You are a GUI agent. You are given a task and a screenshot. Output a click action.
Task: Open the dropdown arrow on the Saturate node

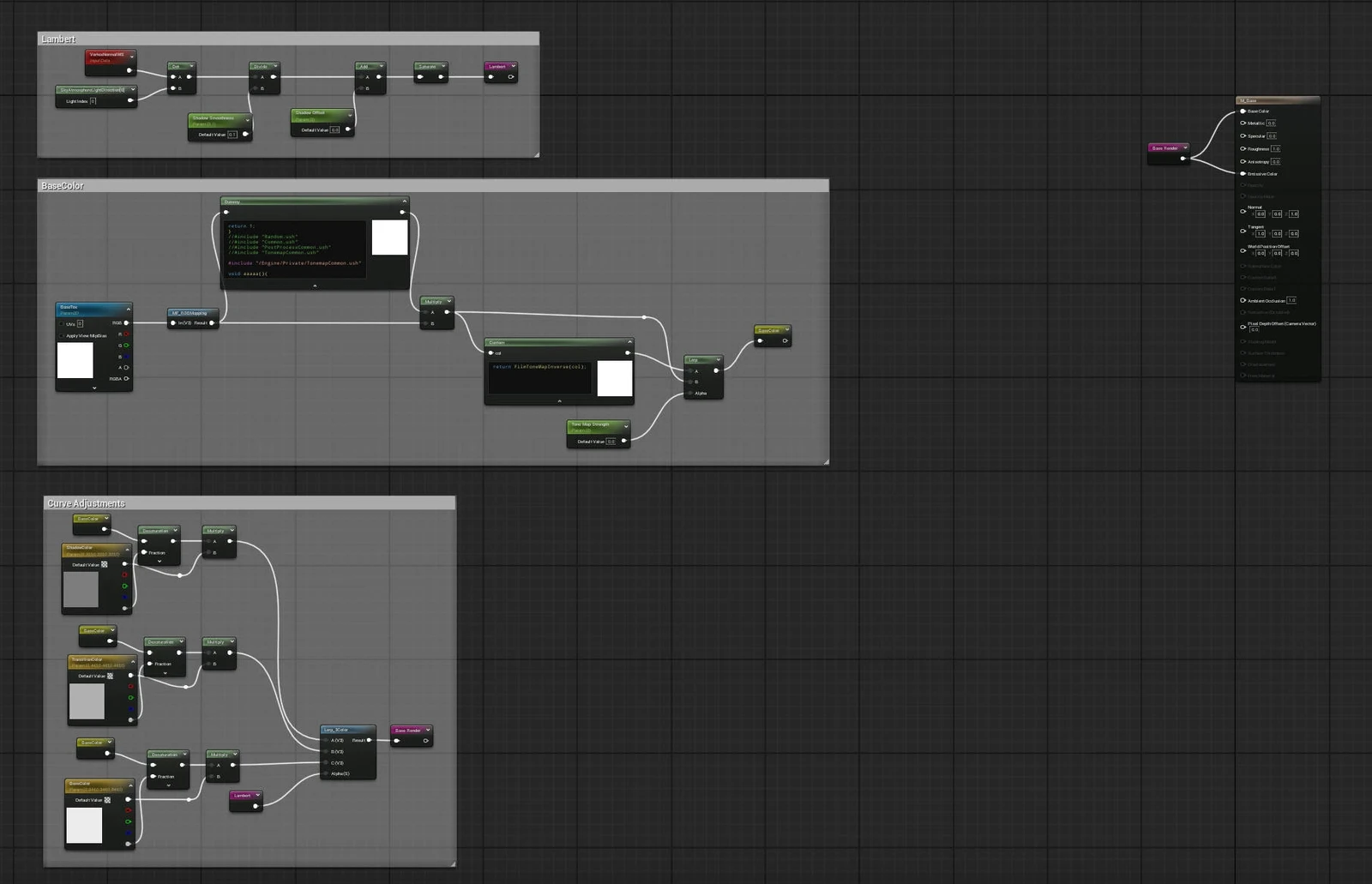pos(443,66)
